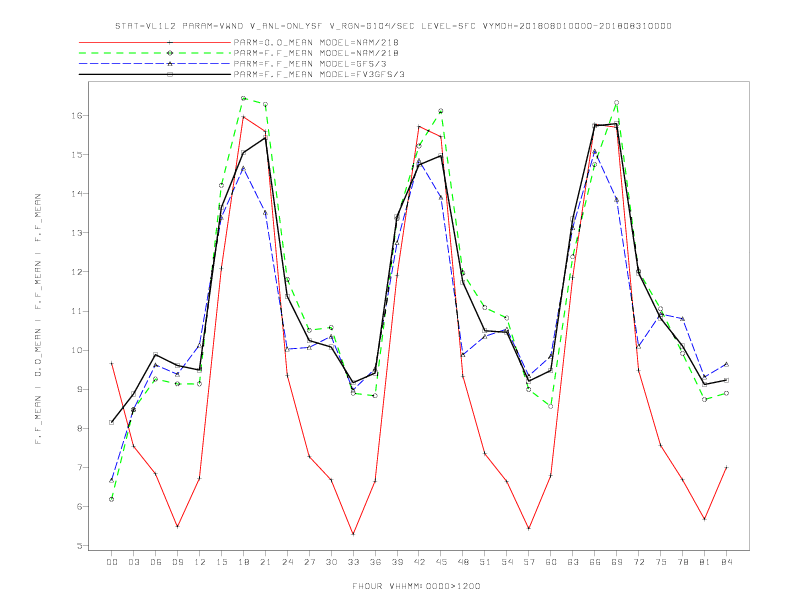This screenshot has width=792, height=612.
Task: Click y-axis tick label 9
Action: (79, 389)
